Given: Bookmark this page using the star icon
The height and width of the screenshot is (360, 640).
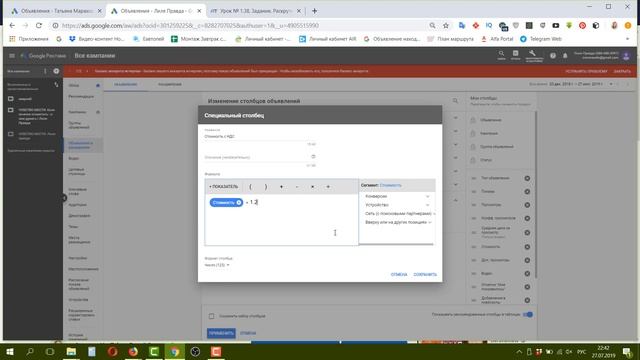Looking at the screenshot, I should (446, 25).
